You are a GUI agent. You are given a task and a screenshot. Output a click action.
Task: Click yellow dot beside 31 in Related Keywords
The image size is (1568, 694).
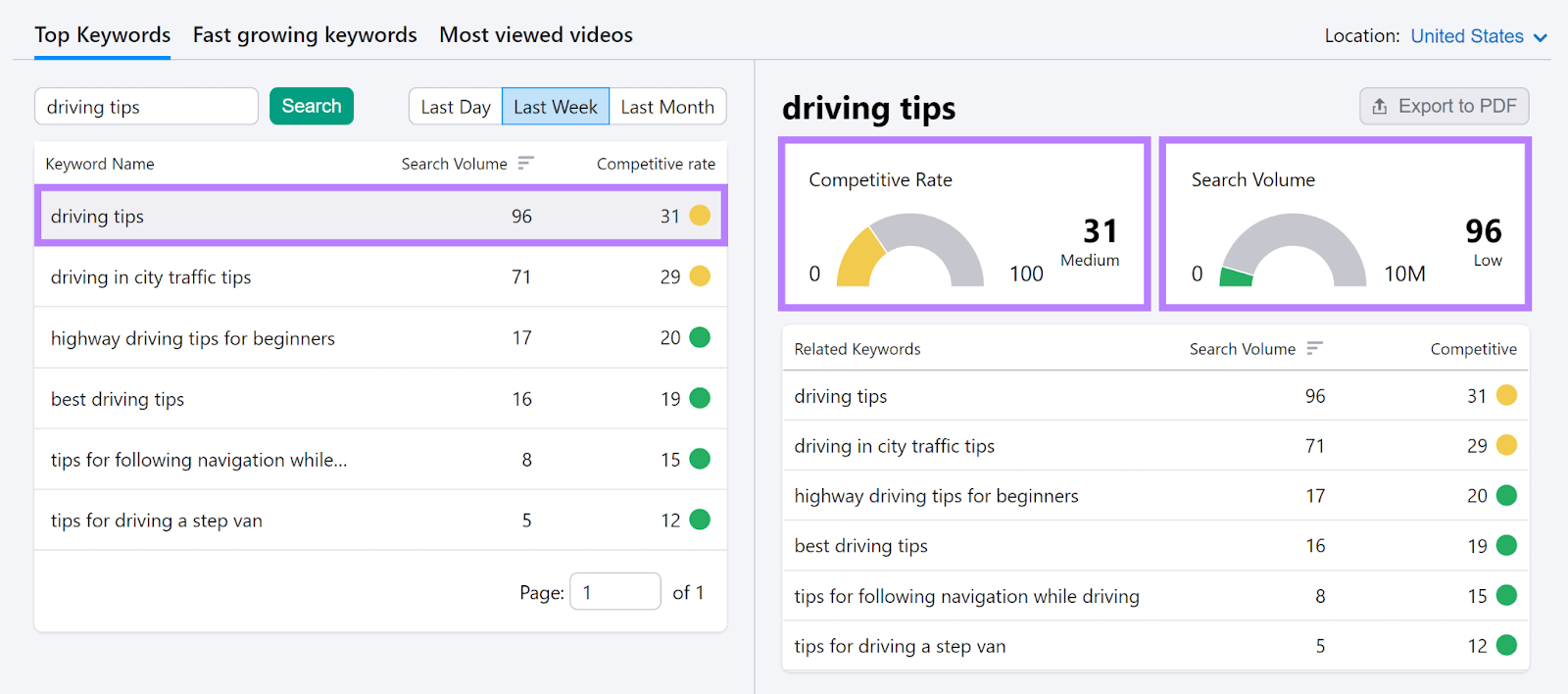(x=1507, y=395)
